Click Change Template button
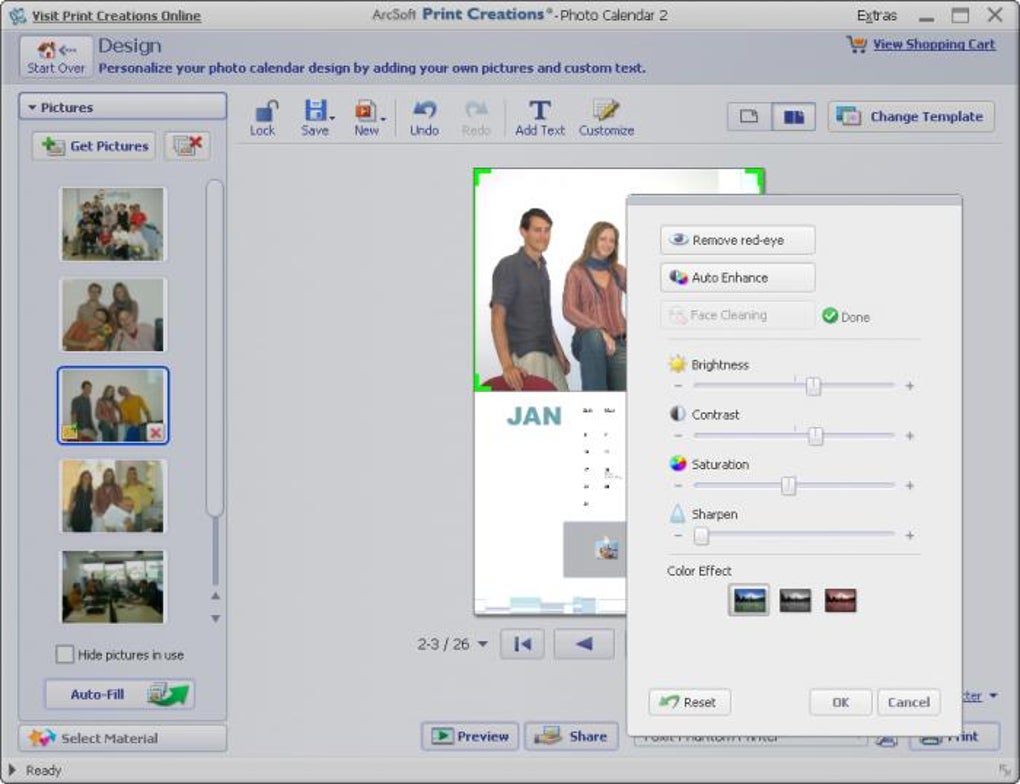 point(911,116)
